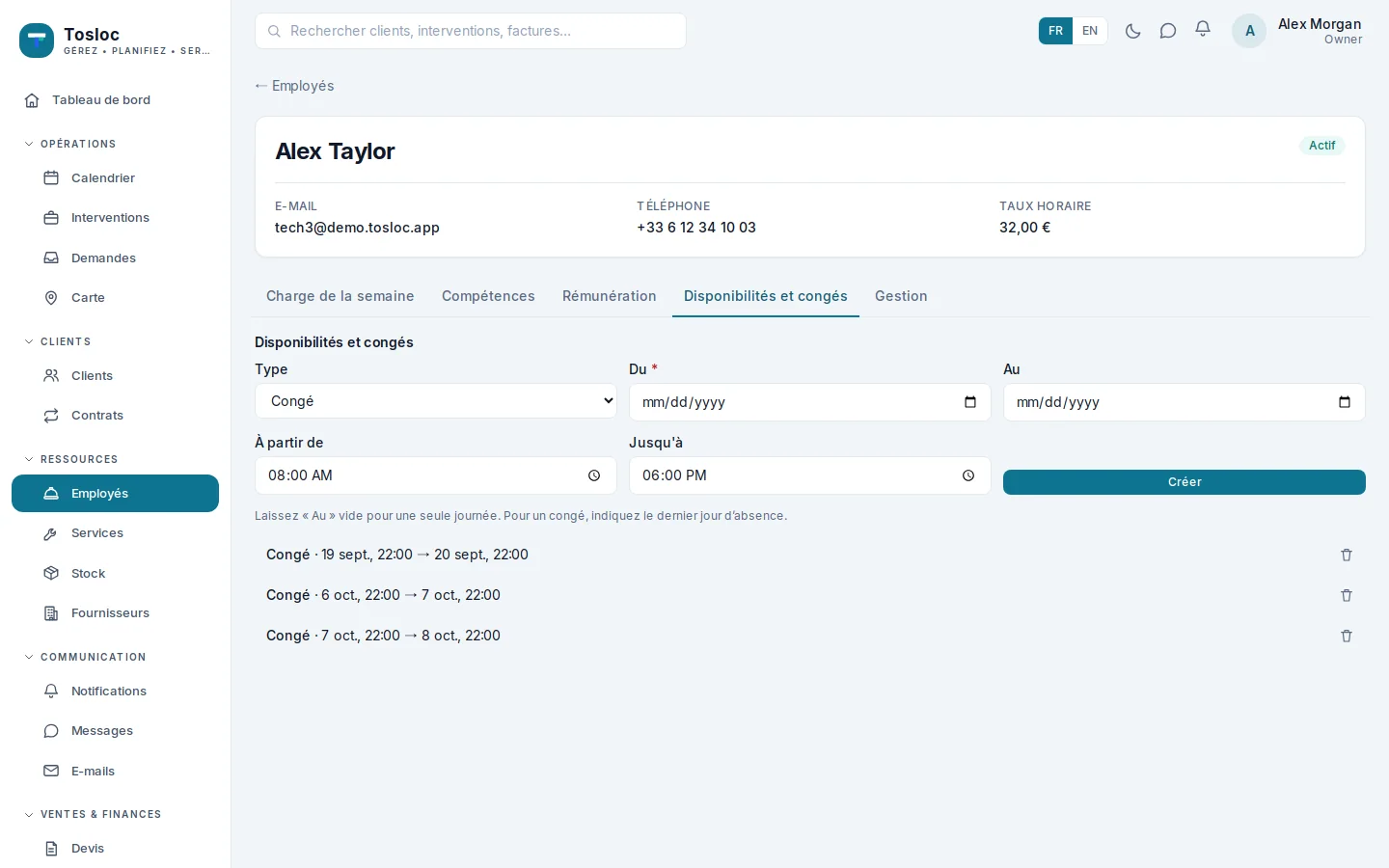Toggle dark mode with the moon icon

[1133, 31]
